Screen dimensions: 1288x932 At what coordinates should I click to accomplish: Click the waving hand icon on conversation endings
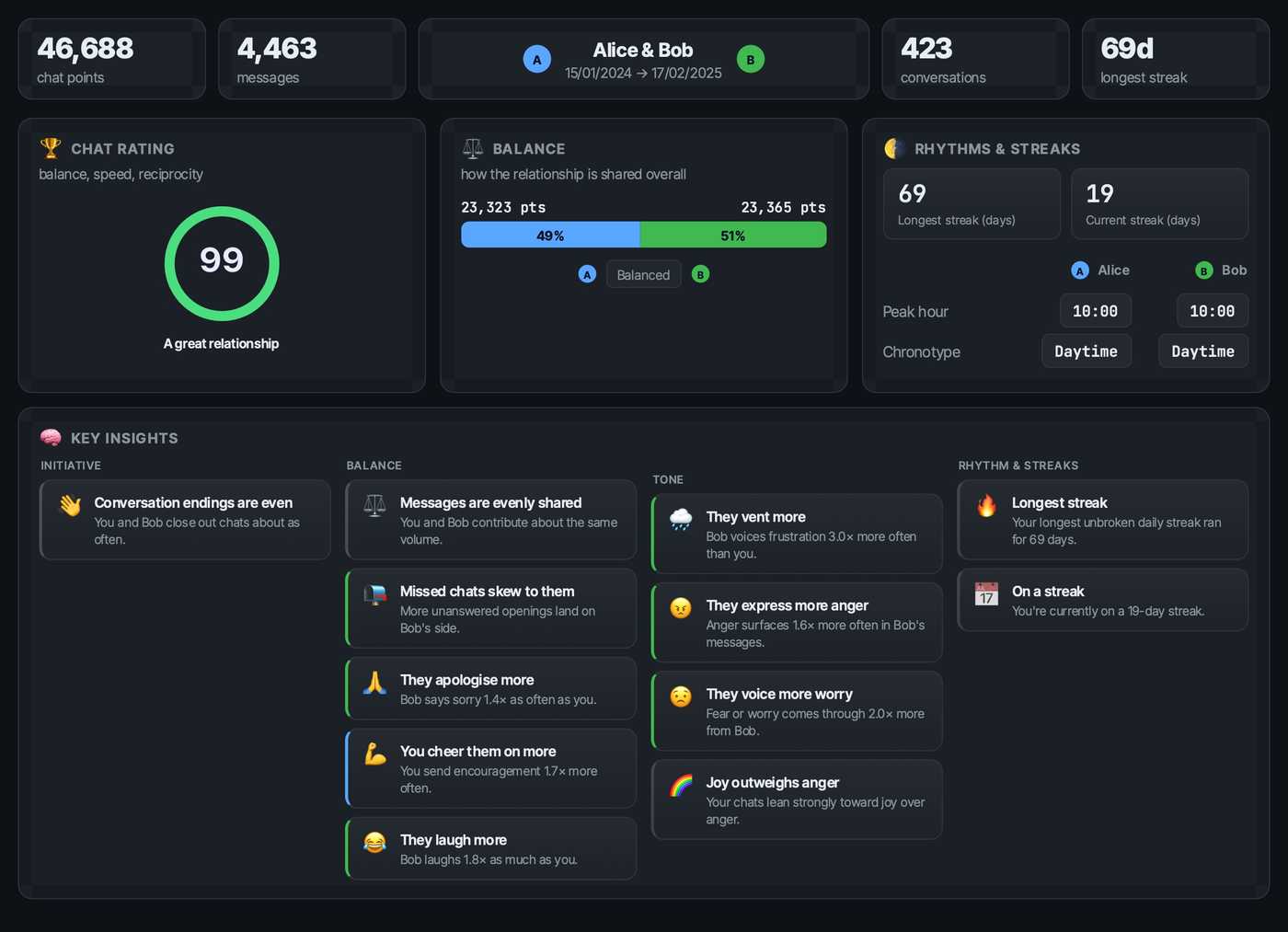[x=71, y=504]
